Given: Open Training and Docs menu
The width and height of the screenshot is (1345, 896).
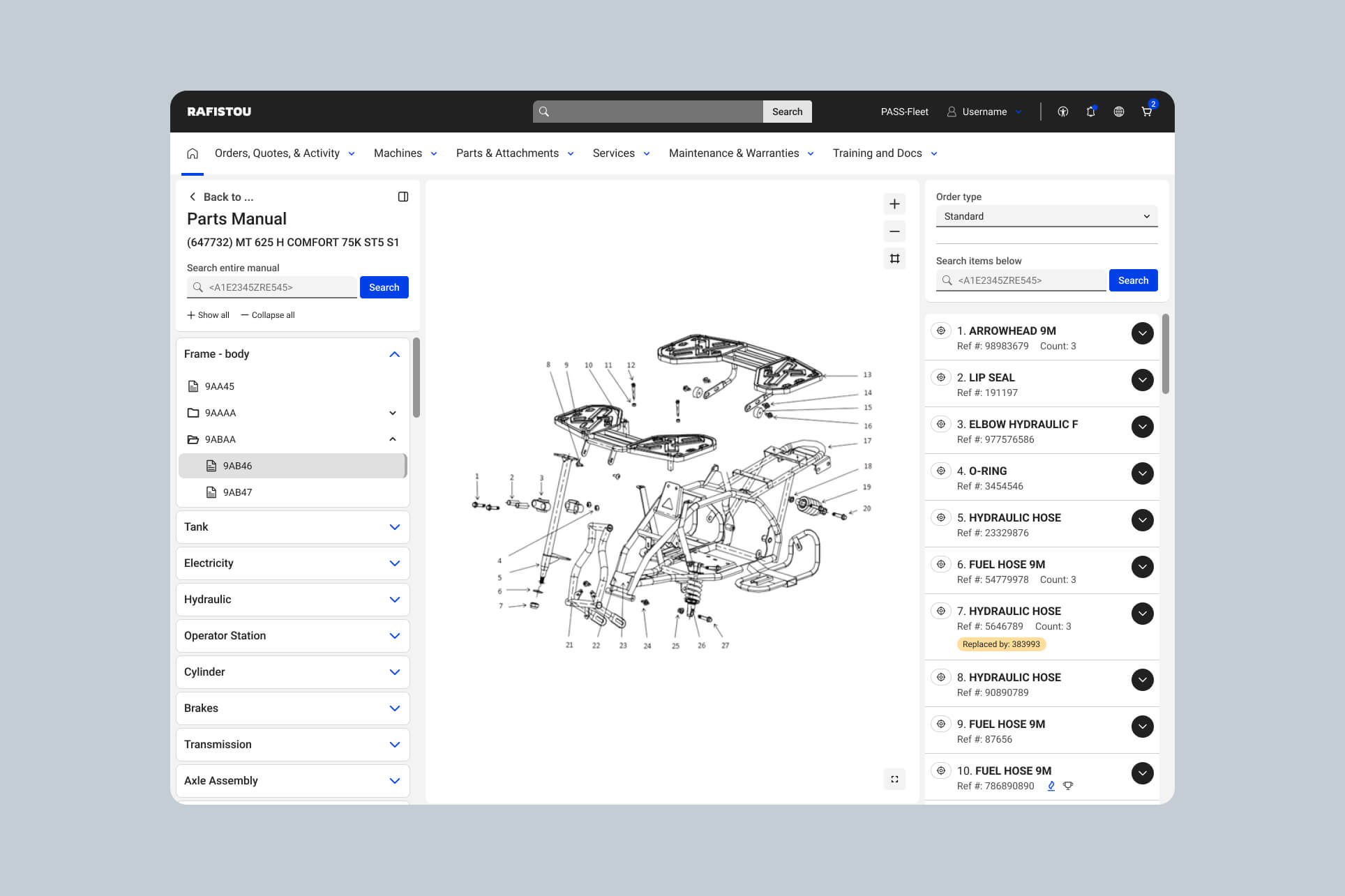Looking at the screenshot, I should (885, 153).
